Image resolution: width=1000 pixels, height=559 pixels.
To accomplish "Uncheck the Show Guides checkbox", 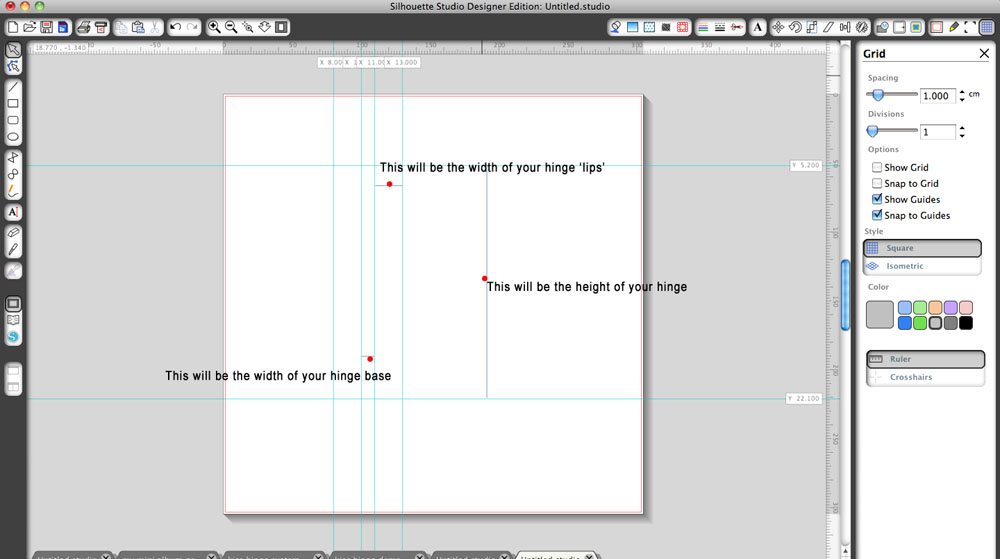I will point(877,200).
